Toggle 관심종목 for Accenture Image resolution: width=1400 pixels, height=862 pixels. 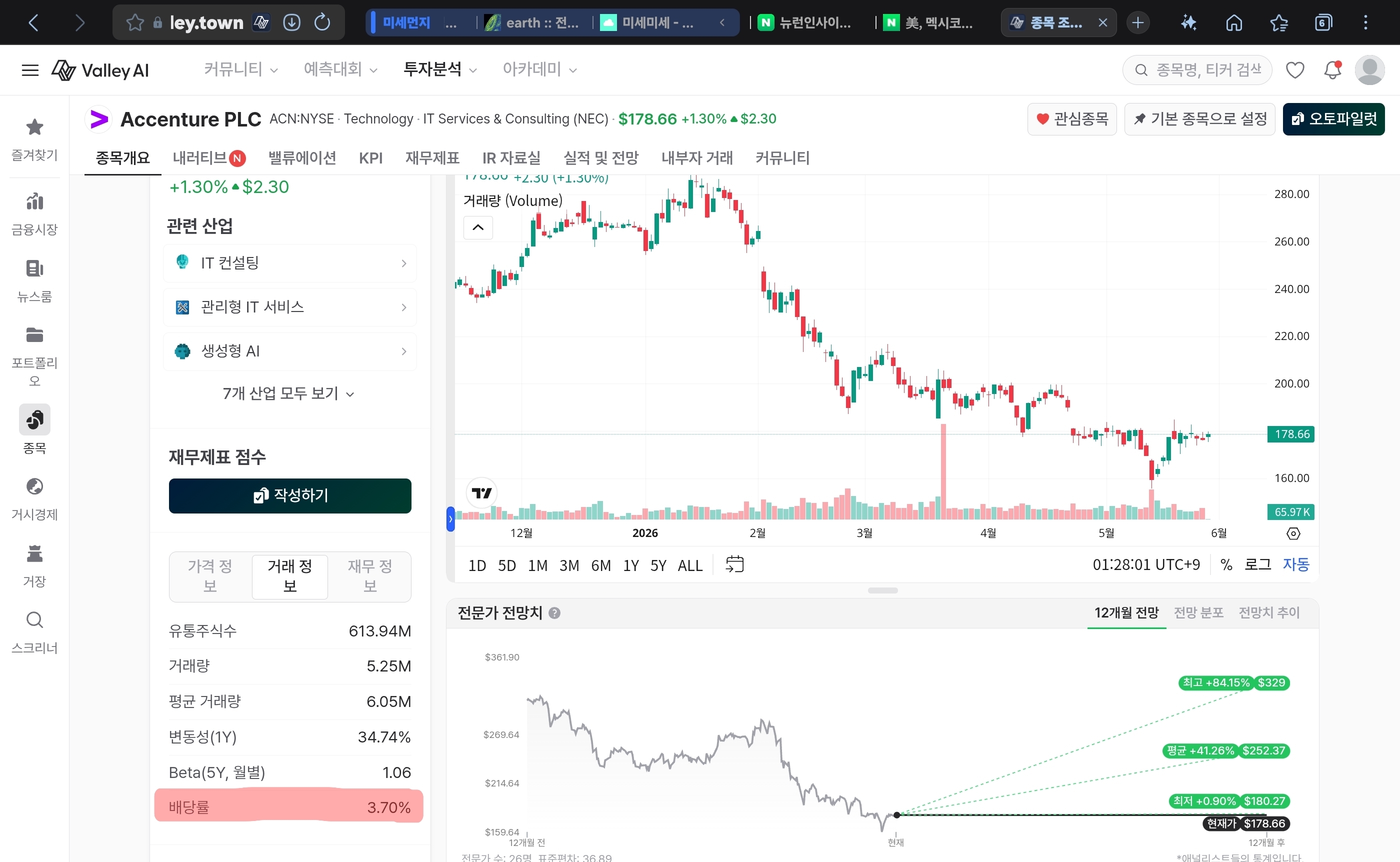1071,119
